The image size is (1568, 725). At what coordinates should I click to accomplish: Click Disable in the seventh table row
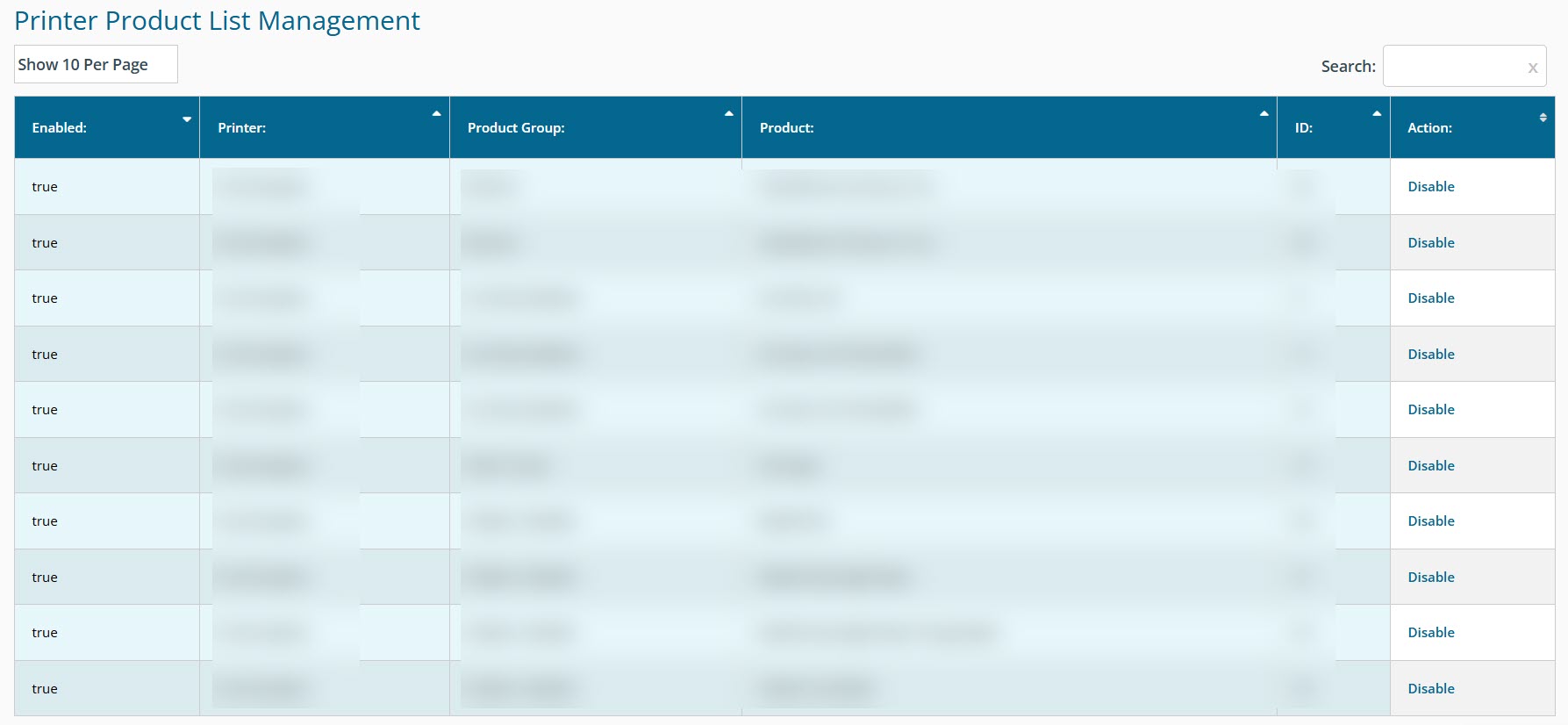[1430, 521]
